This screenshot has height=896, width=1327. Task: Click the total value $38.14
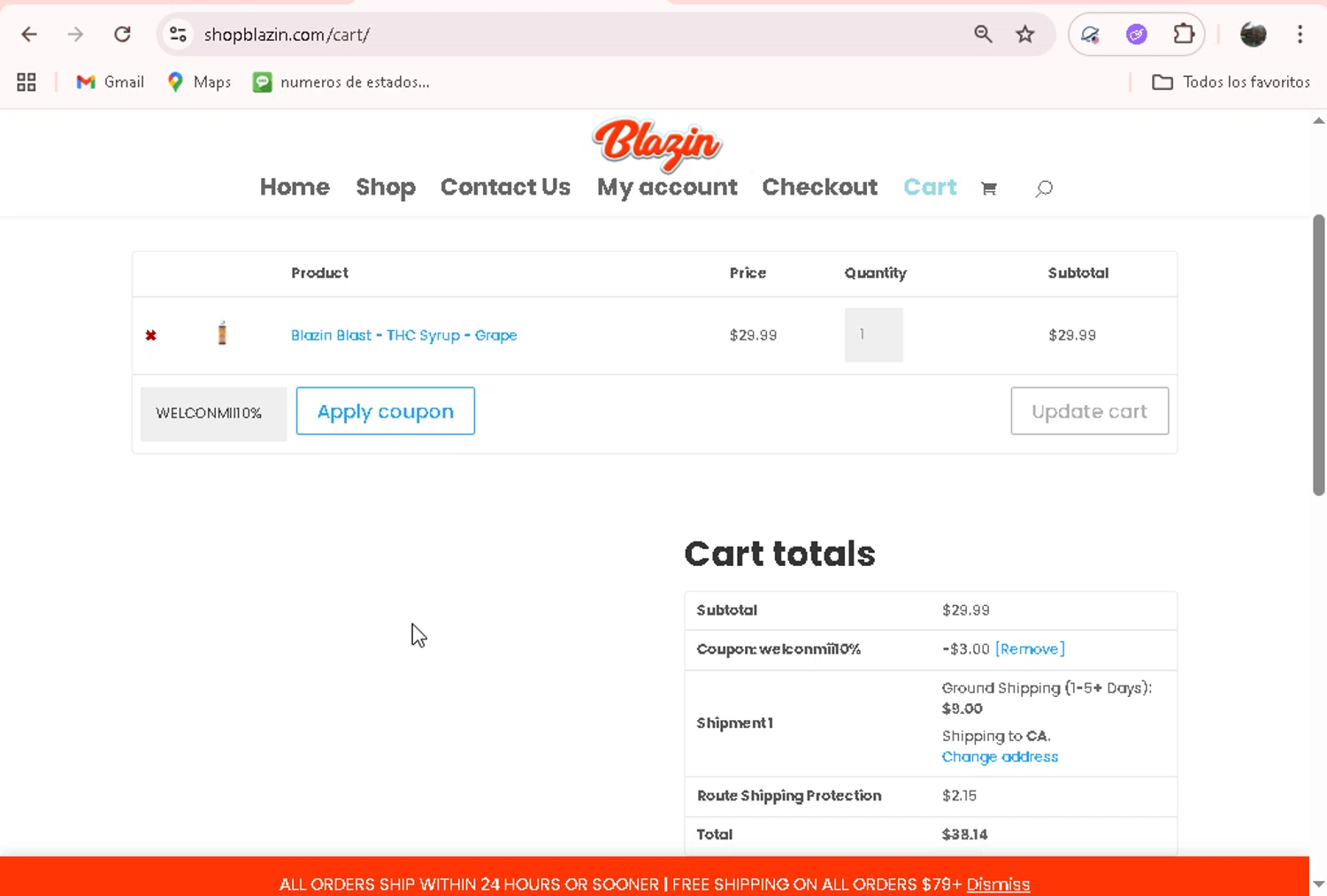965,835
